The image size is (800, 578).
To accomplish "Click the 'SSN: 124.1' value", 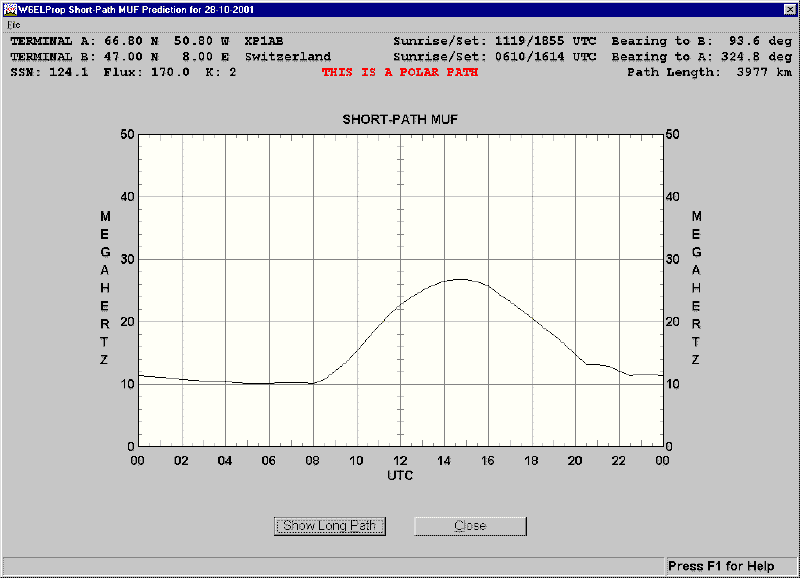I will 49,72.
